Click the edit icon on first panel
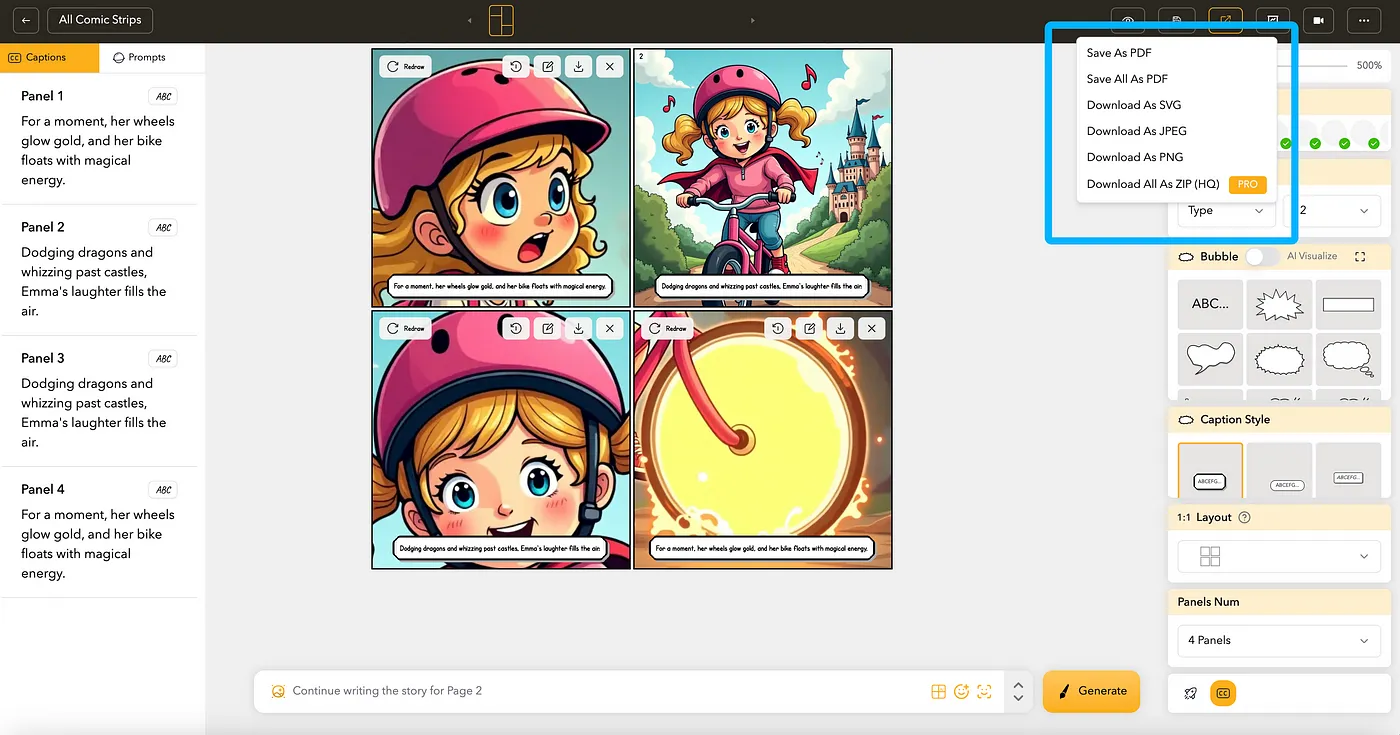Image resolution: width=1400 pixels, height=735 pixels. point(547,67)
